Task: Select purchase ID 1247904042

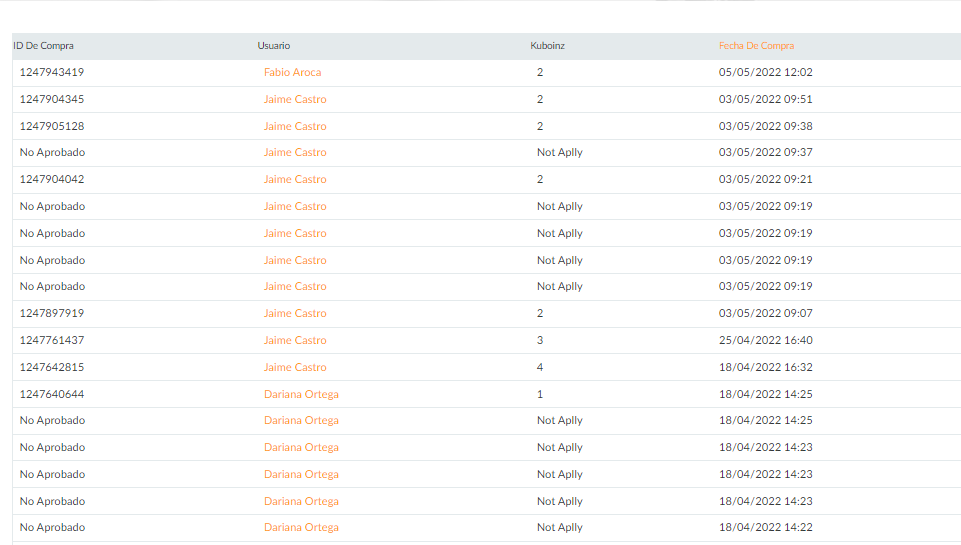Action: (51, 180)
